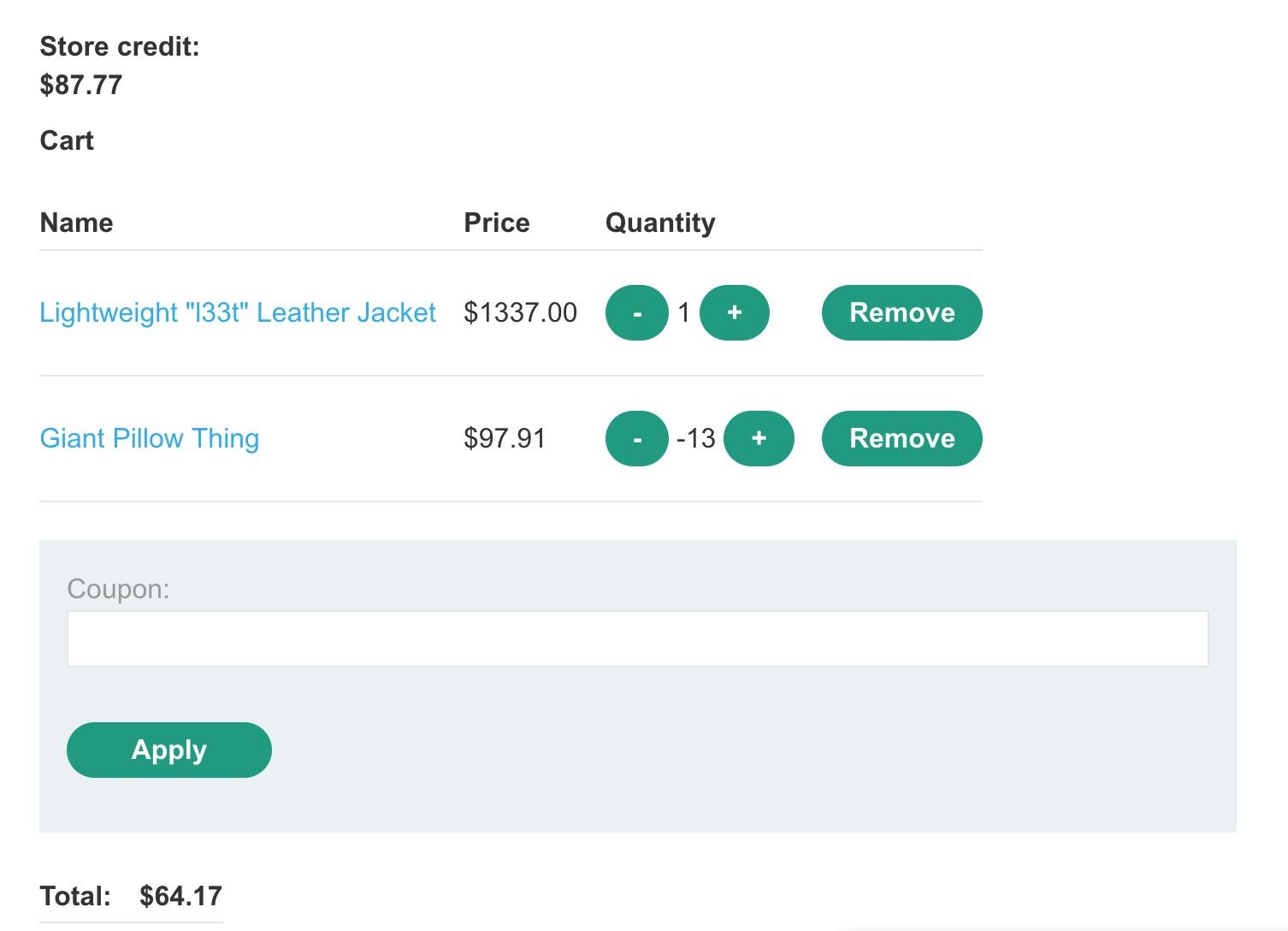Click the $87.77 store credit amount
Image resolution: width=1288 pixels, height=931 pixels.
pyautogui.click(x=81, y=86)
